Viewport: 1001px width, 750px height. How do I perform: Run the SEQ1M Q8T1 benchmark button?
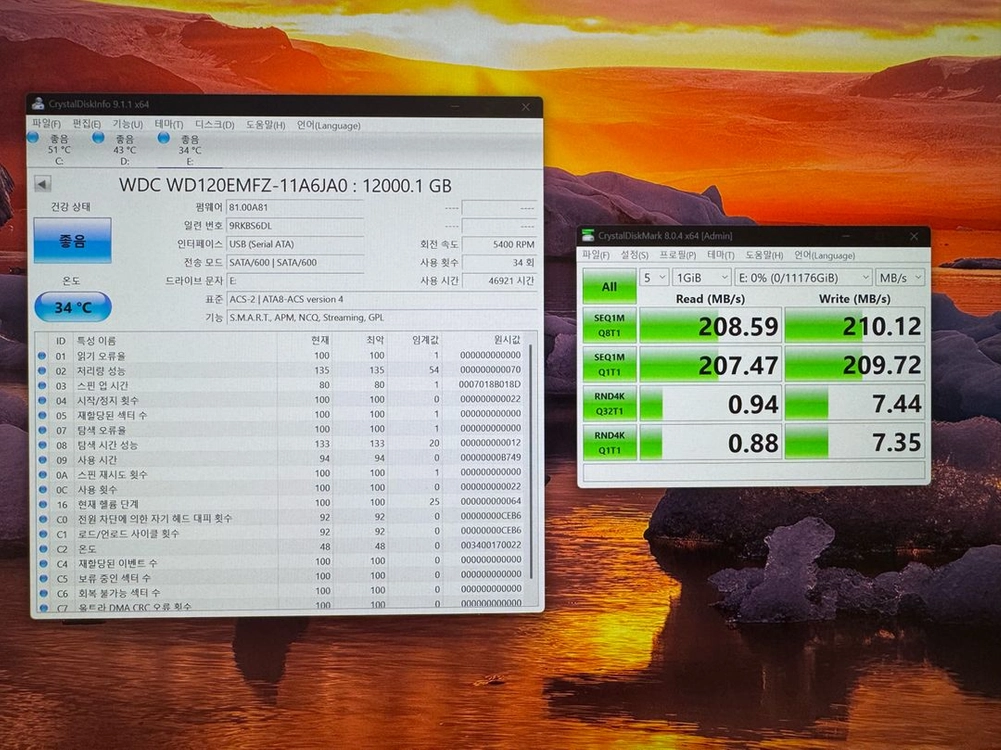tap(610, 326)
